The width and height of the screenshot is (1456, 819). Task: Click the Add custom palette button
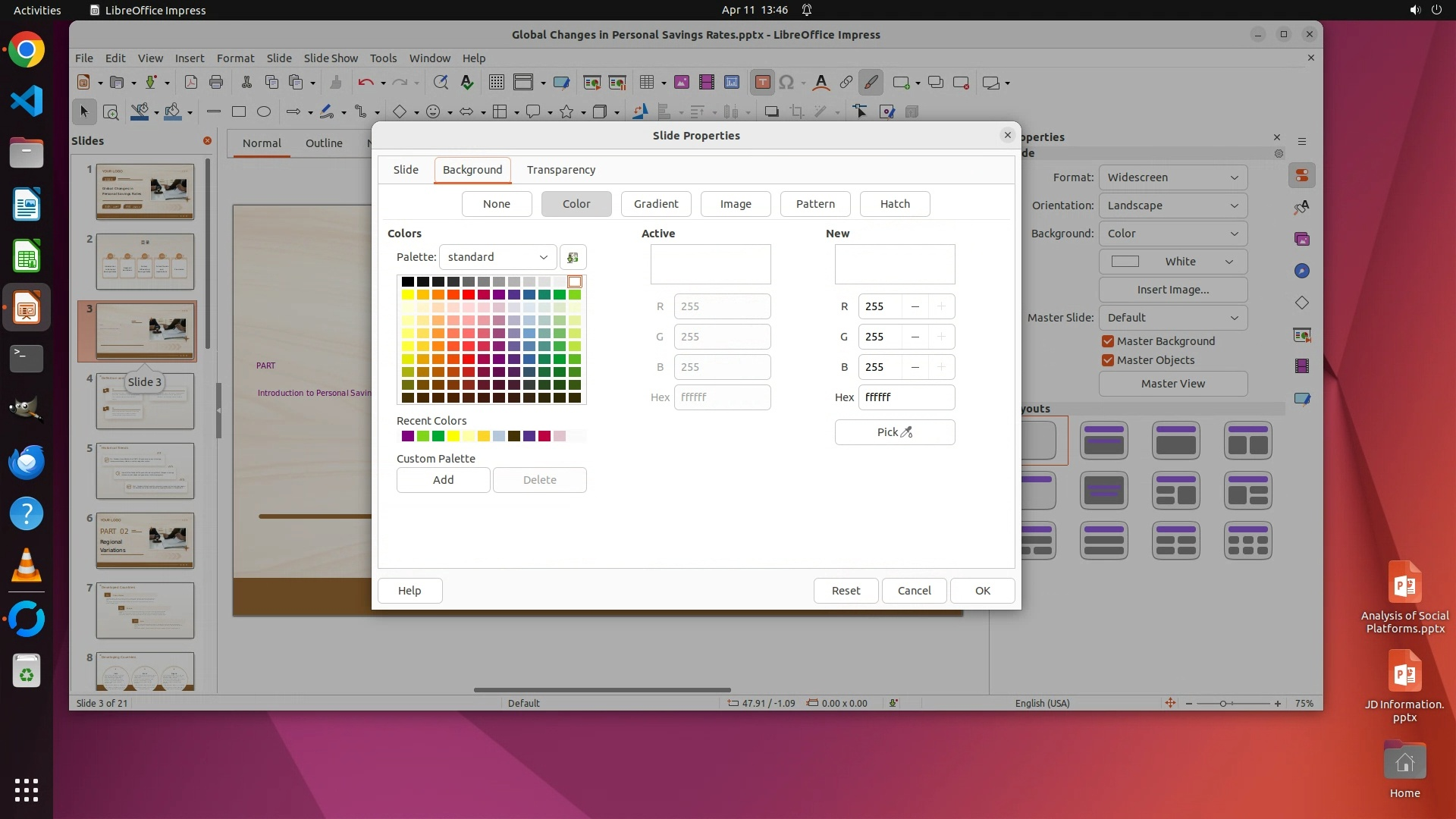click(443, 480)
